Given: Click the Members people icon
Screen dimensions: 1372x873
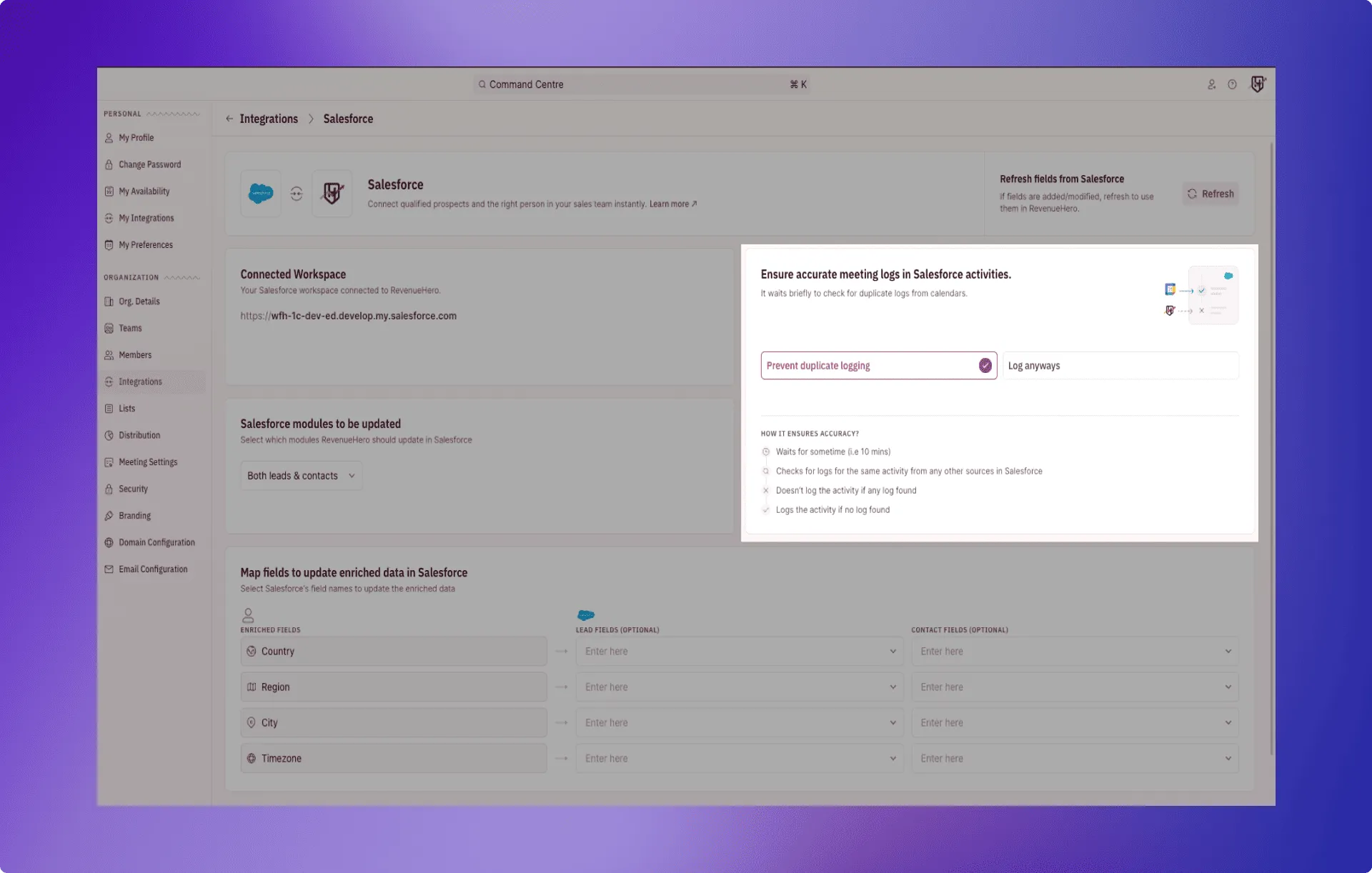Looking at the screenshot, I should pyautogui.click(x=109, y=355).
